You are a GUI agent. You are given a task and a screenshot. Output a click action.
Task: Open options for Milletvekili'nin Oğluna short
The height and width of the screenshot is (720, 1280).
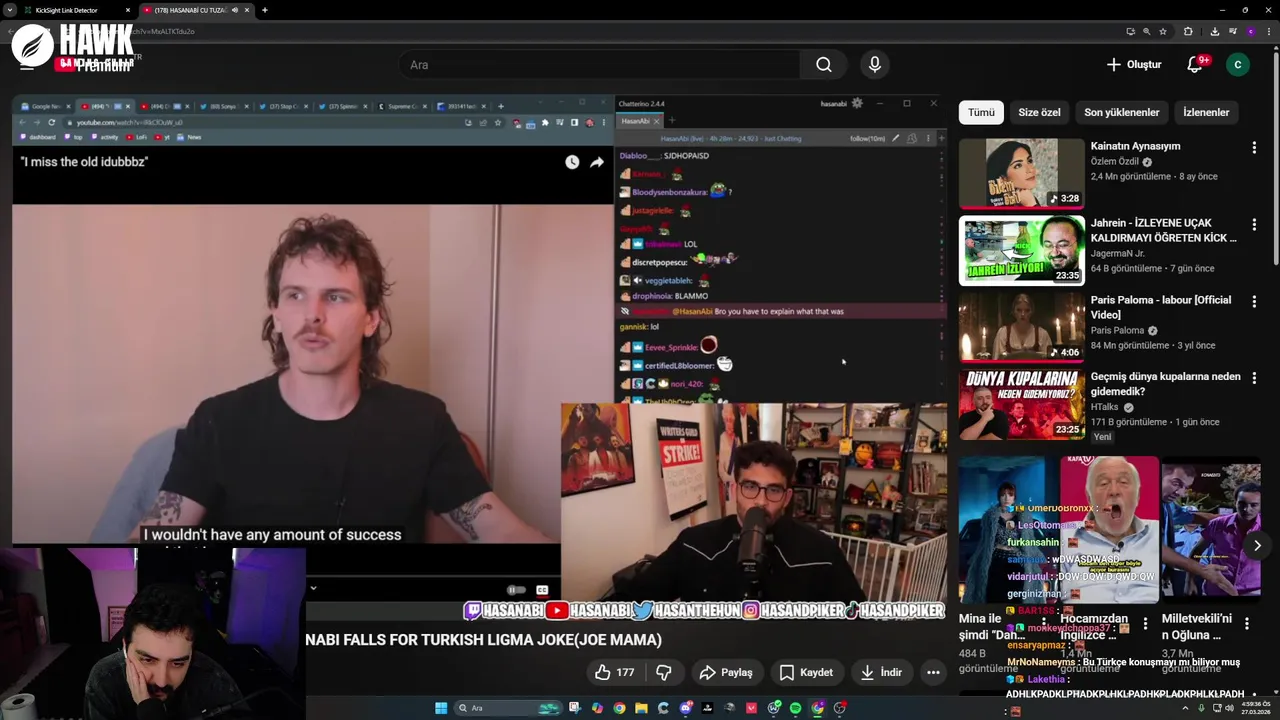pyautogui.click(x=1247, y=624)
